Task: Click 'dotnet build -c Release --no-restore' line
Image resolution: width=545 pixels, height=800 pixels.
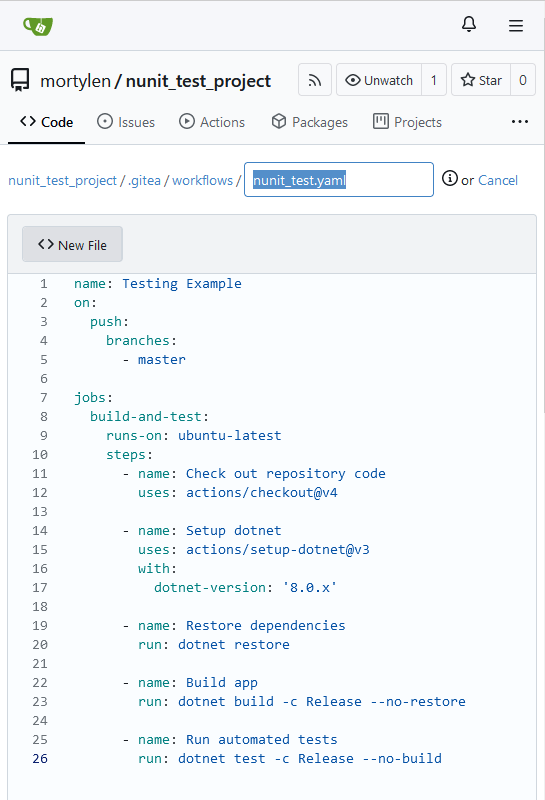Action: click(321, 702)
